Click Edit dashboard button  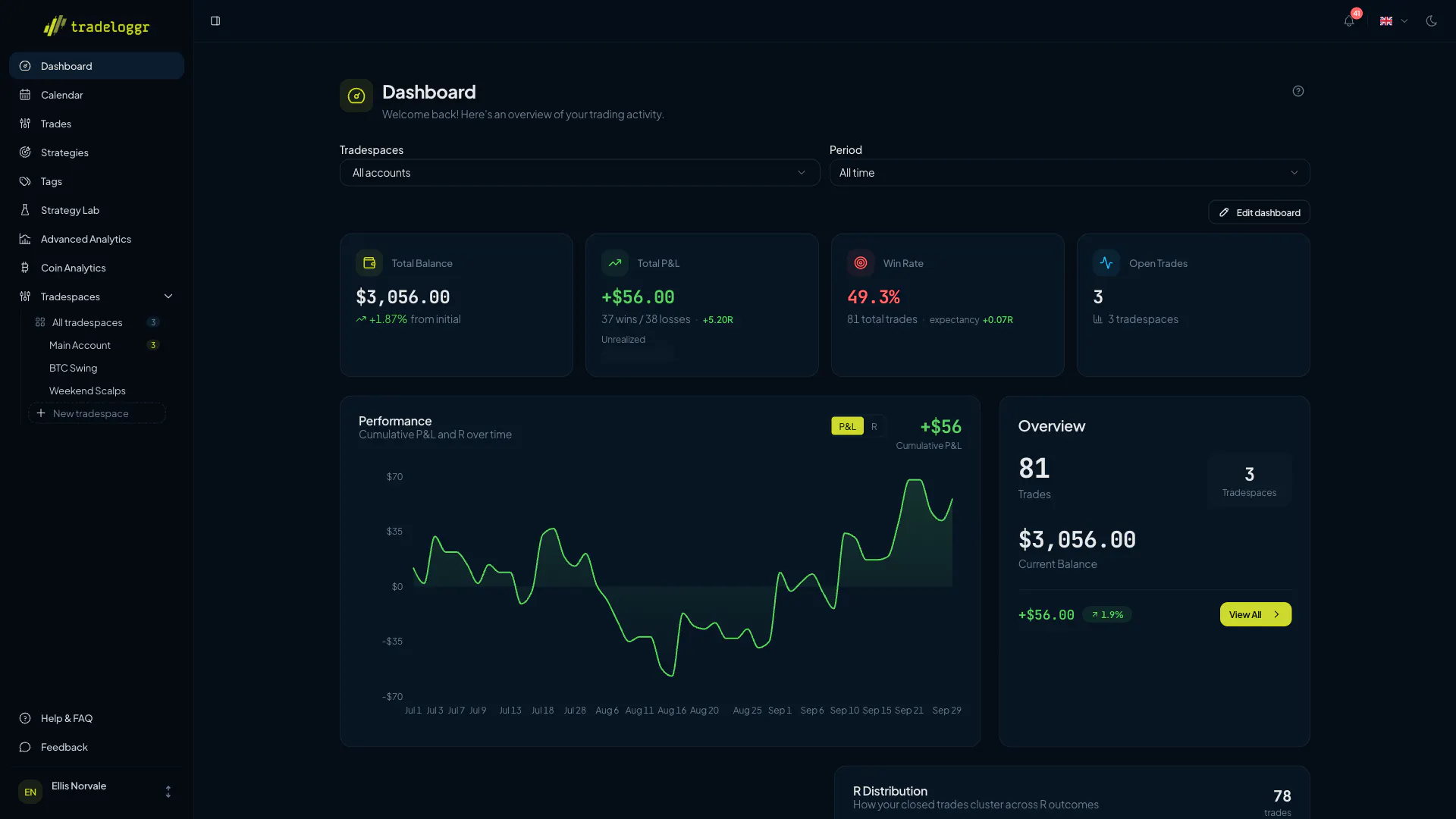[x=1259, y=212]
